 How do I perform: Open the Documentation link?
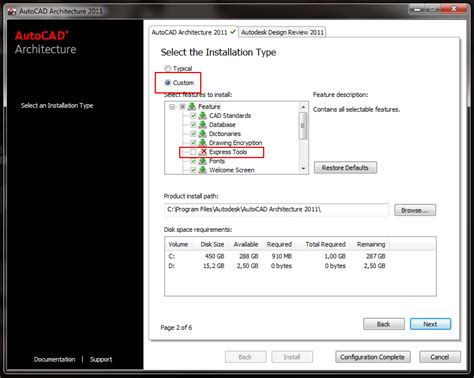click(54, 359)
